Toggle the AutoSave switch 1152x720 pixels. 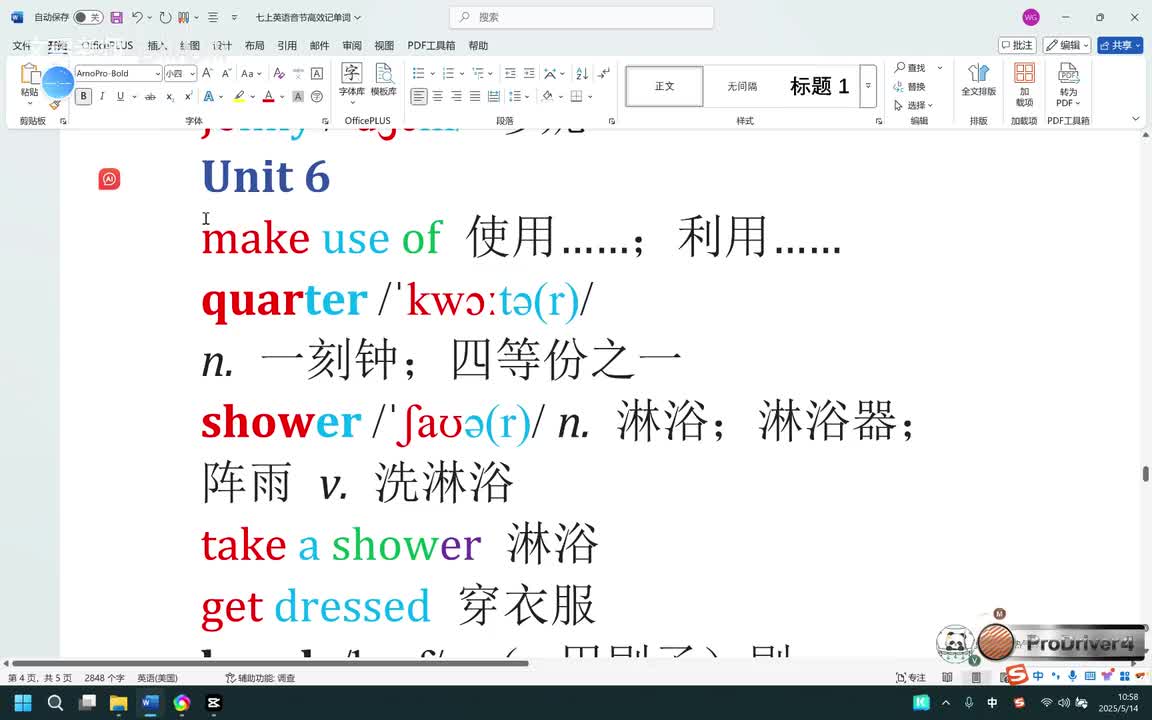click(88, 17)
